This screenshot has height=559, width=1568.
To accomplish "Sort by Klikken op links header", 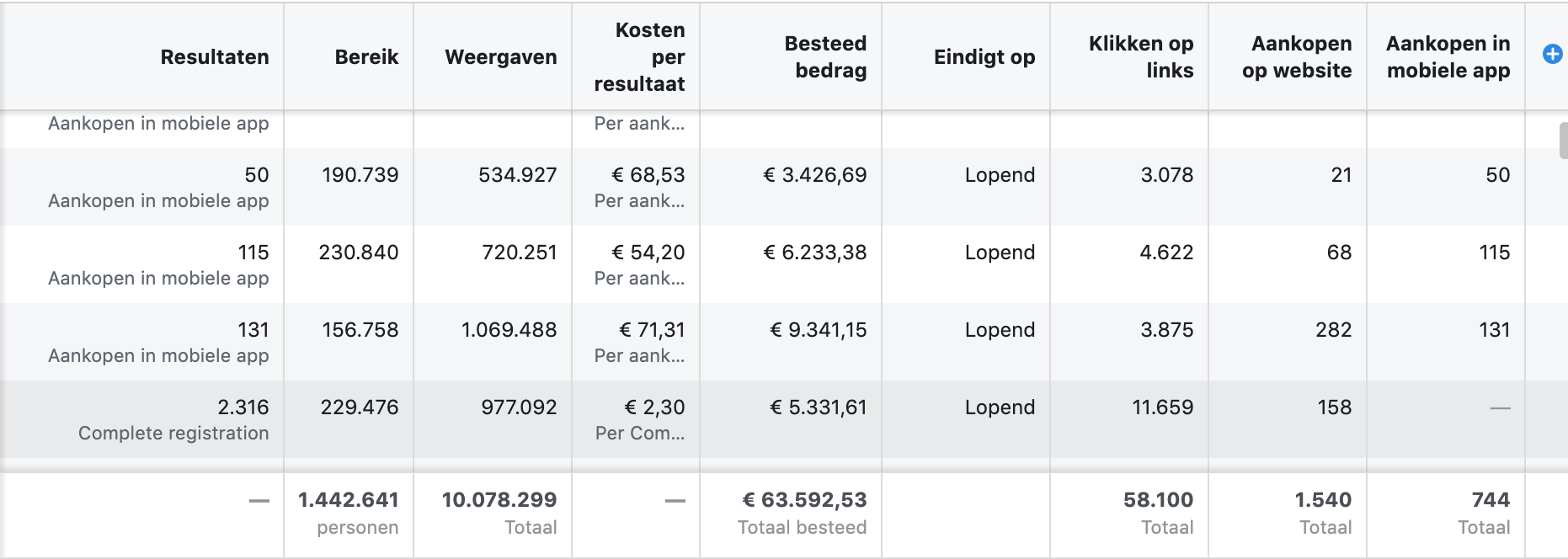I will (1141, 57).
